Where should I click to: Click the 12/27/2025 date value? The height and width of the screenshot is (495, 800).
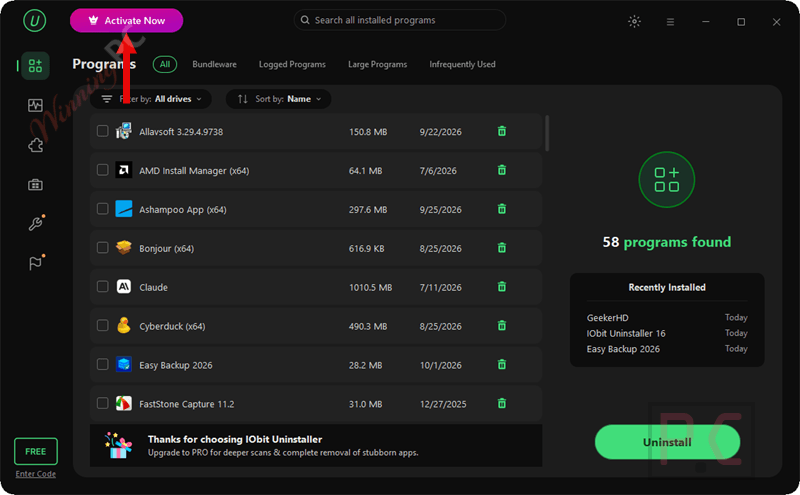[443, 404]
